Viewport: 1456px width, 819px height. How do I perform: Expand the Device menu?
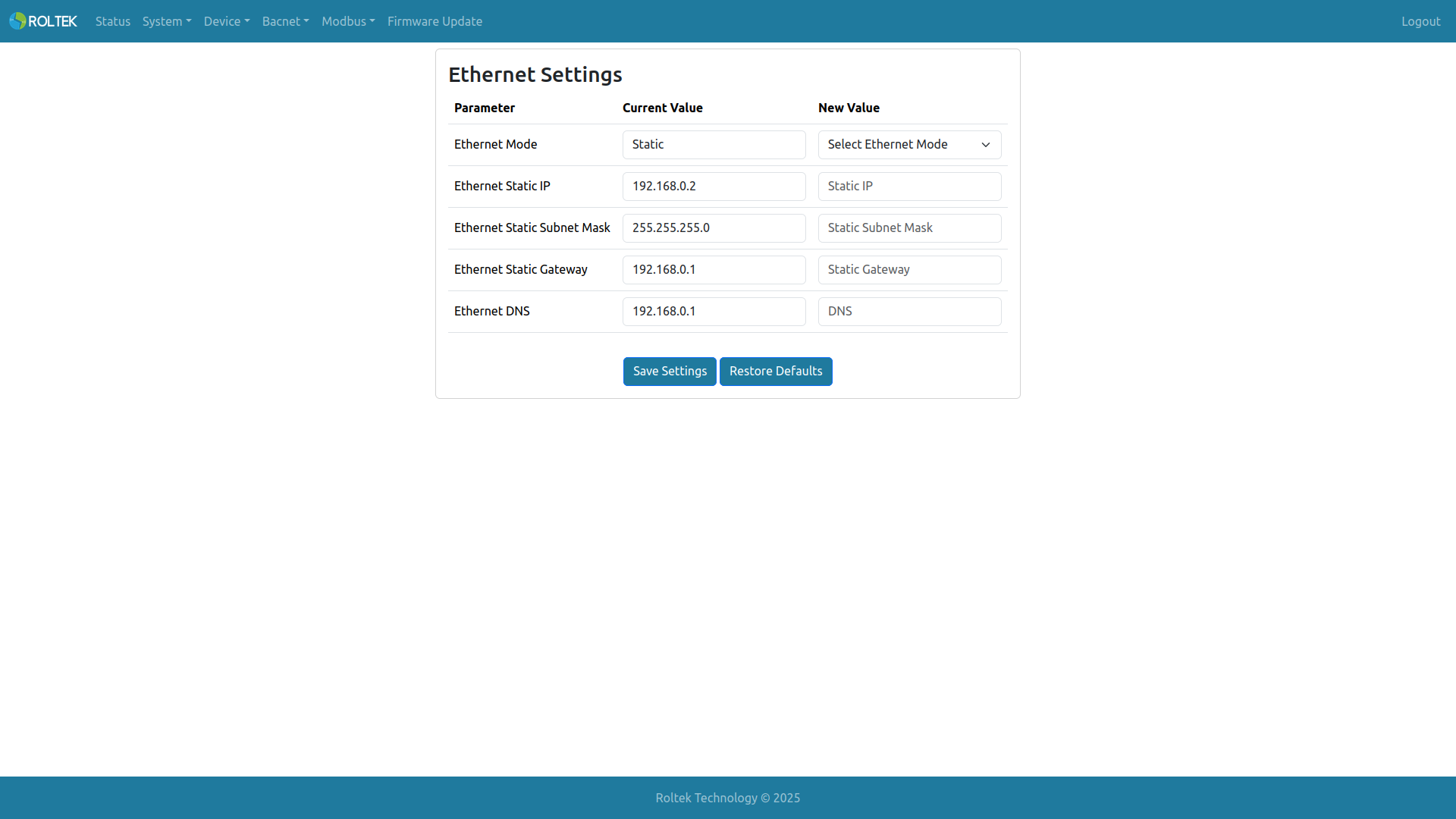coord(227,21)
